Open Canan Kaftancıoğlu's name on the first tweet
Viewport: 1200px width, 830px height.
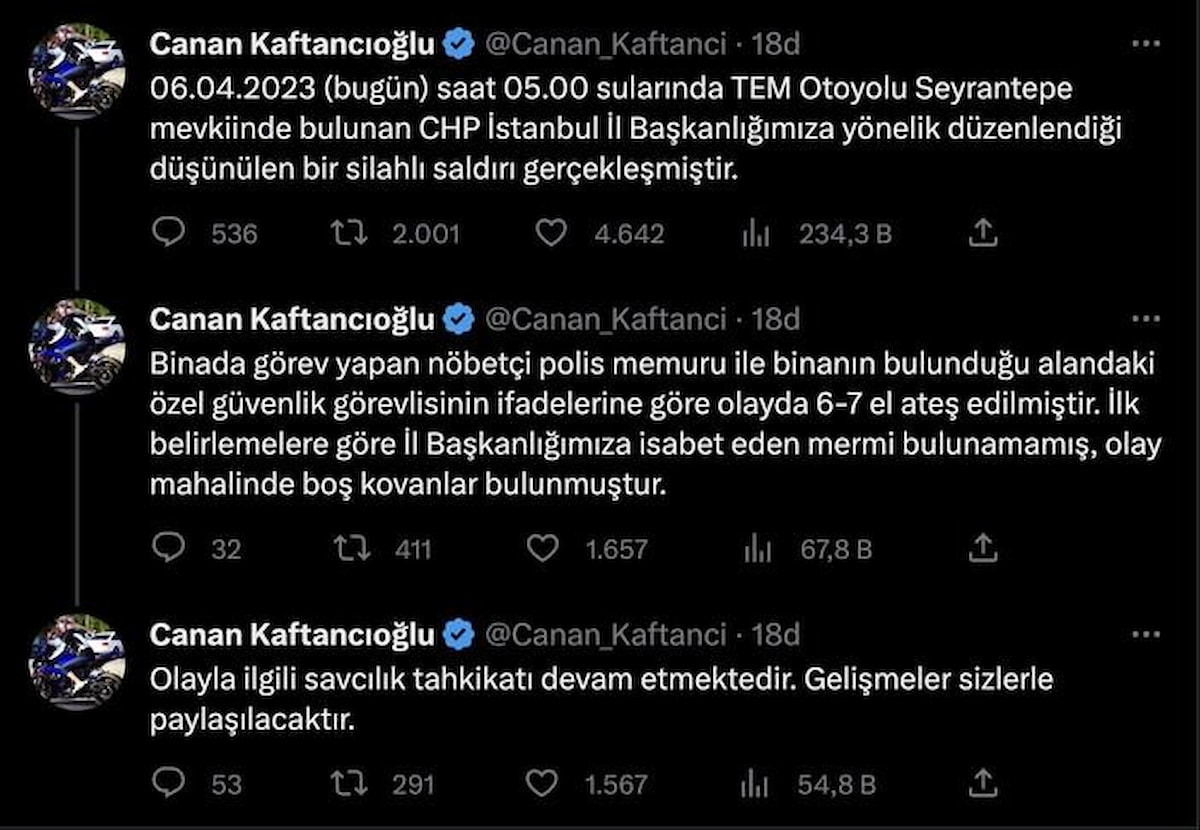click(292, 44)
